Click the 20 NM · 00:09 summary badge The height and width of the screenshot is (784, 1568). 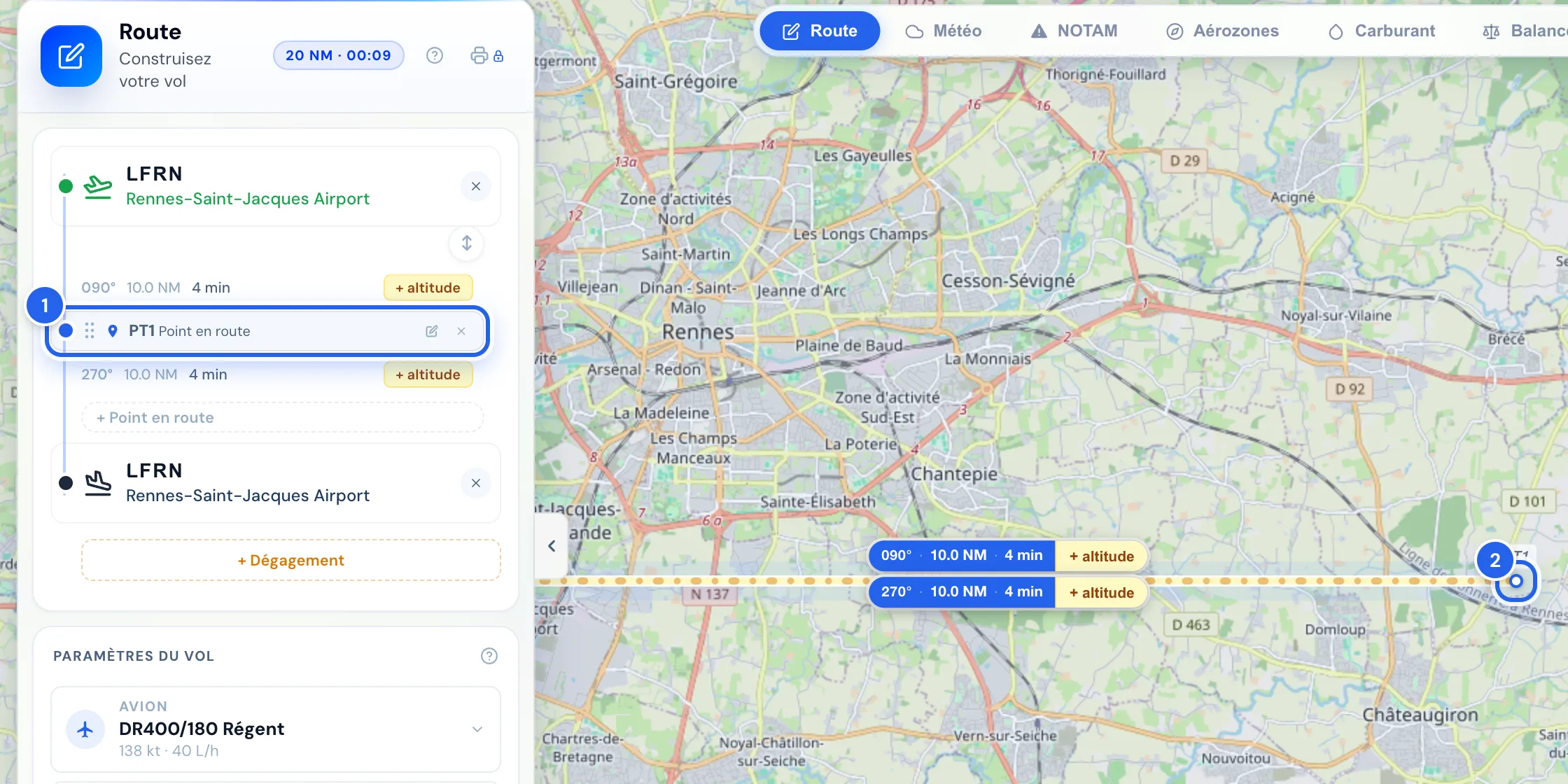click(339, 55)
